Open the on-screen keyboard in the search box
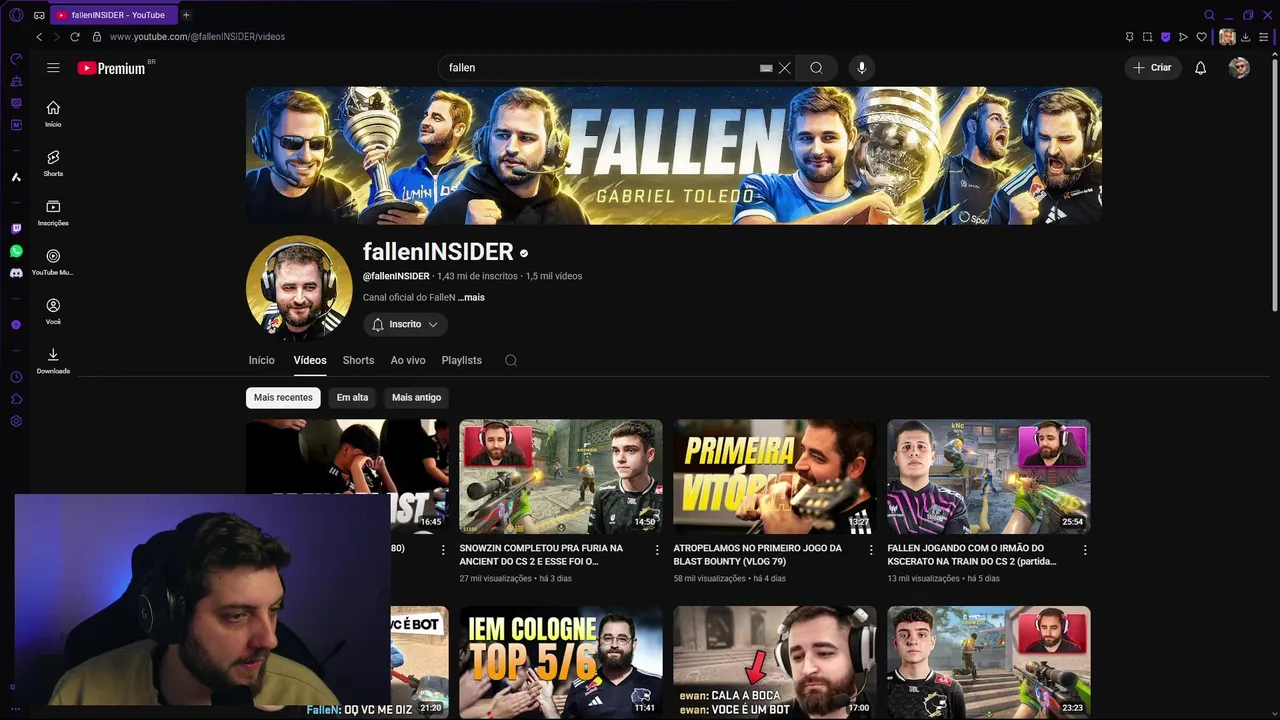 tap(766, 68)
